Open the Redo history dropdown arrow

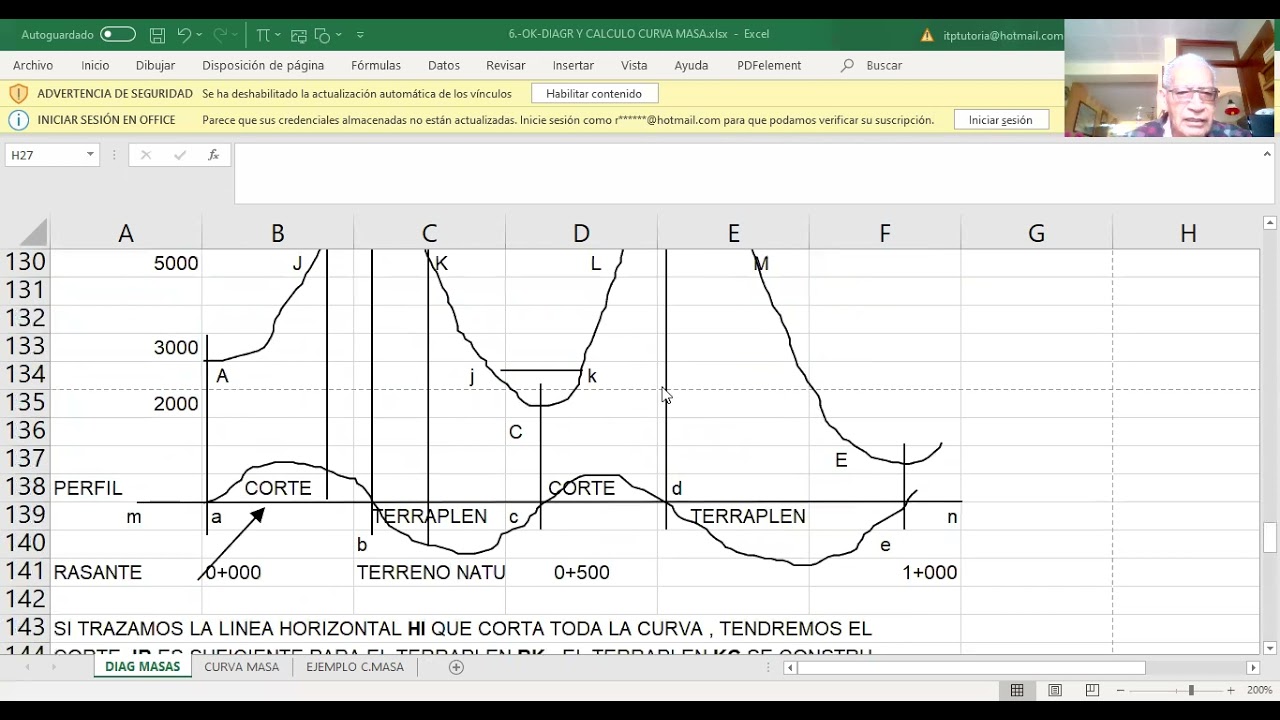[x=235, y=35]
